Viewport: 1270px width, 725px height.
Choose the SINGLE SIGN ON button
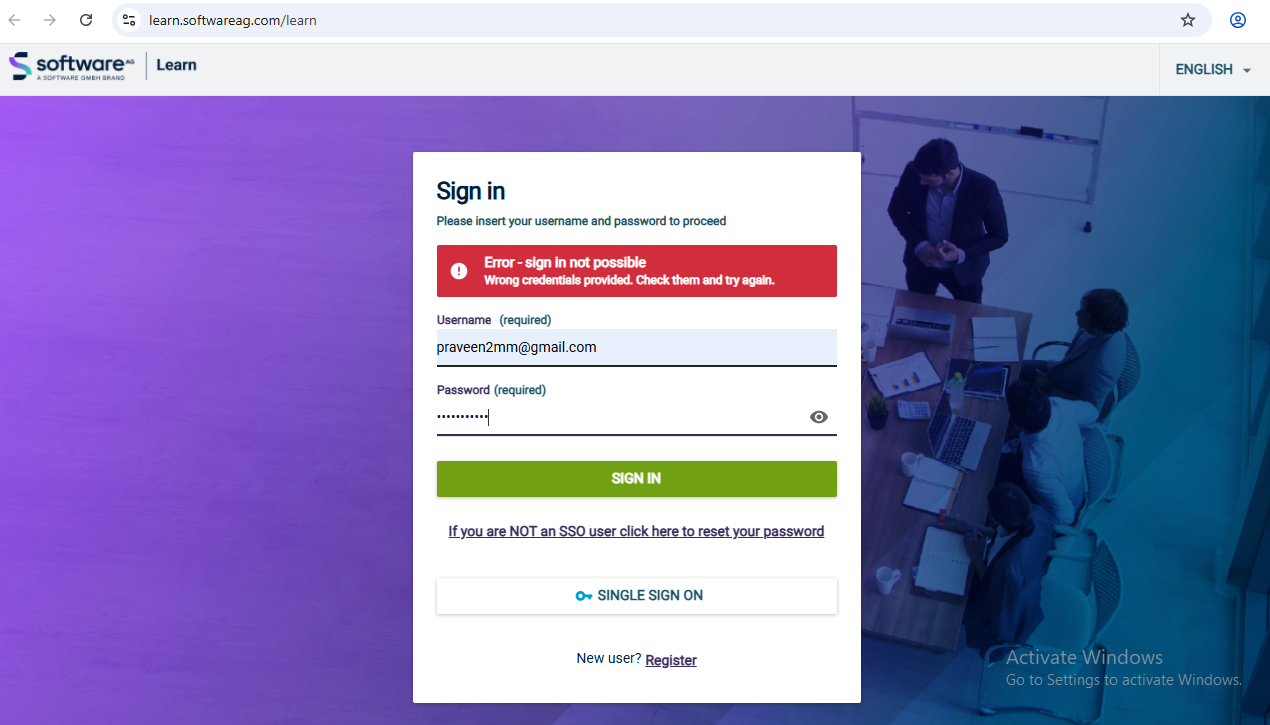coord(636,596)
